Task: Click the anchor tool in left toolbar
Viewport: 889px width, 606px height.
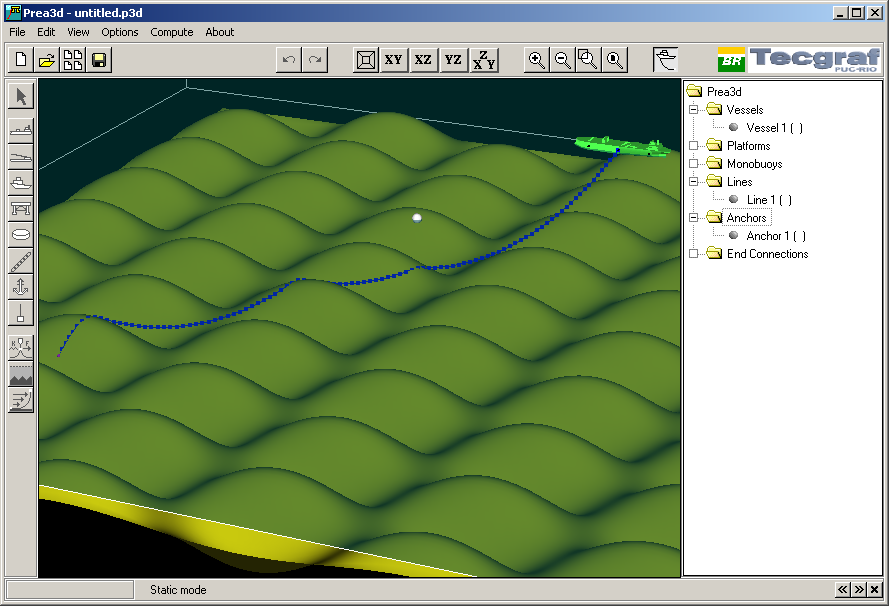Action: 21,287
